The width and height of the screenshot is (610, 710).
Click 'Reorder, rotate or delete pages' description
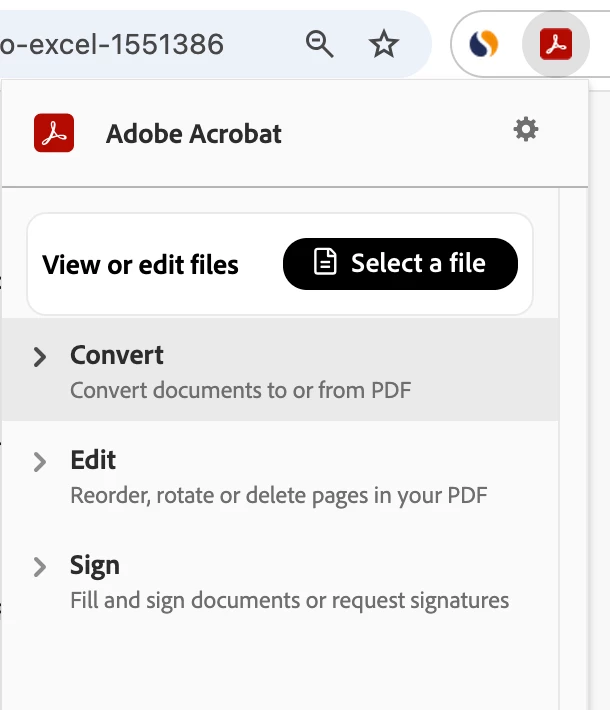click(279, 495)
